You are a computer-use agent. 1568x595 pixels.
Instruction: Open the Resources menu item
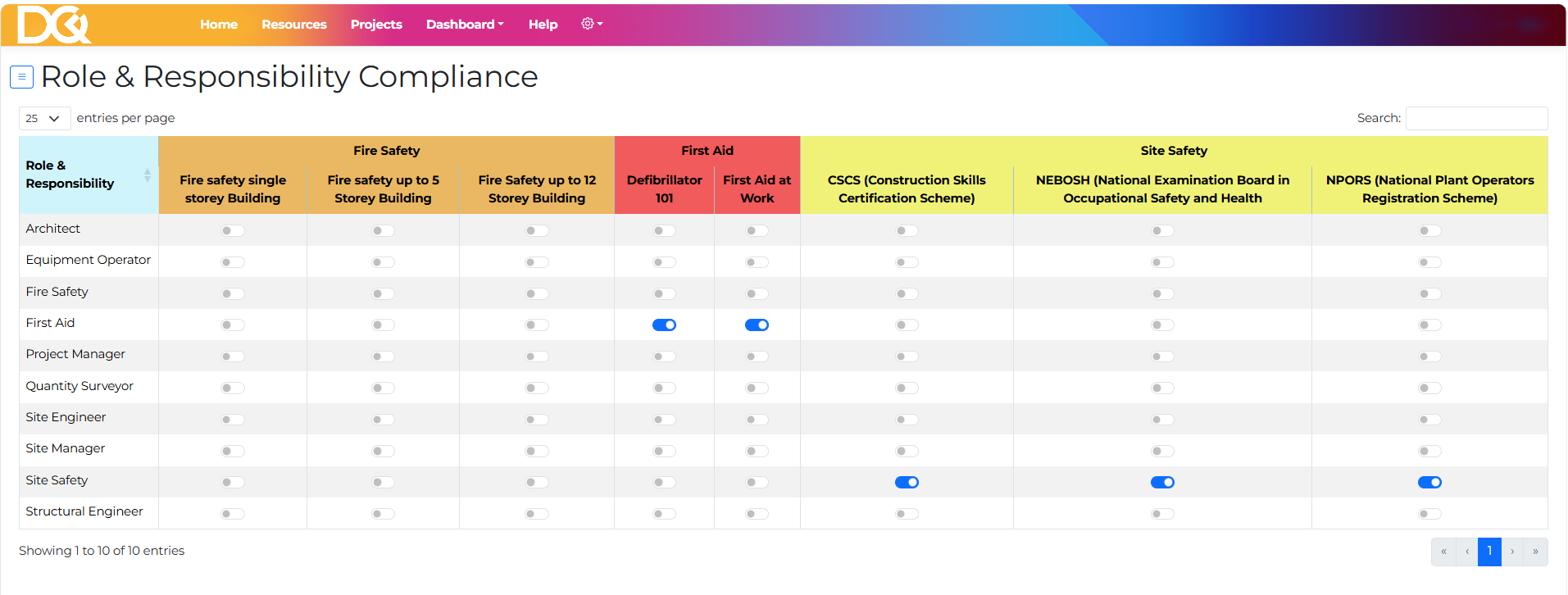(x=293, y=25)
